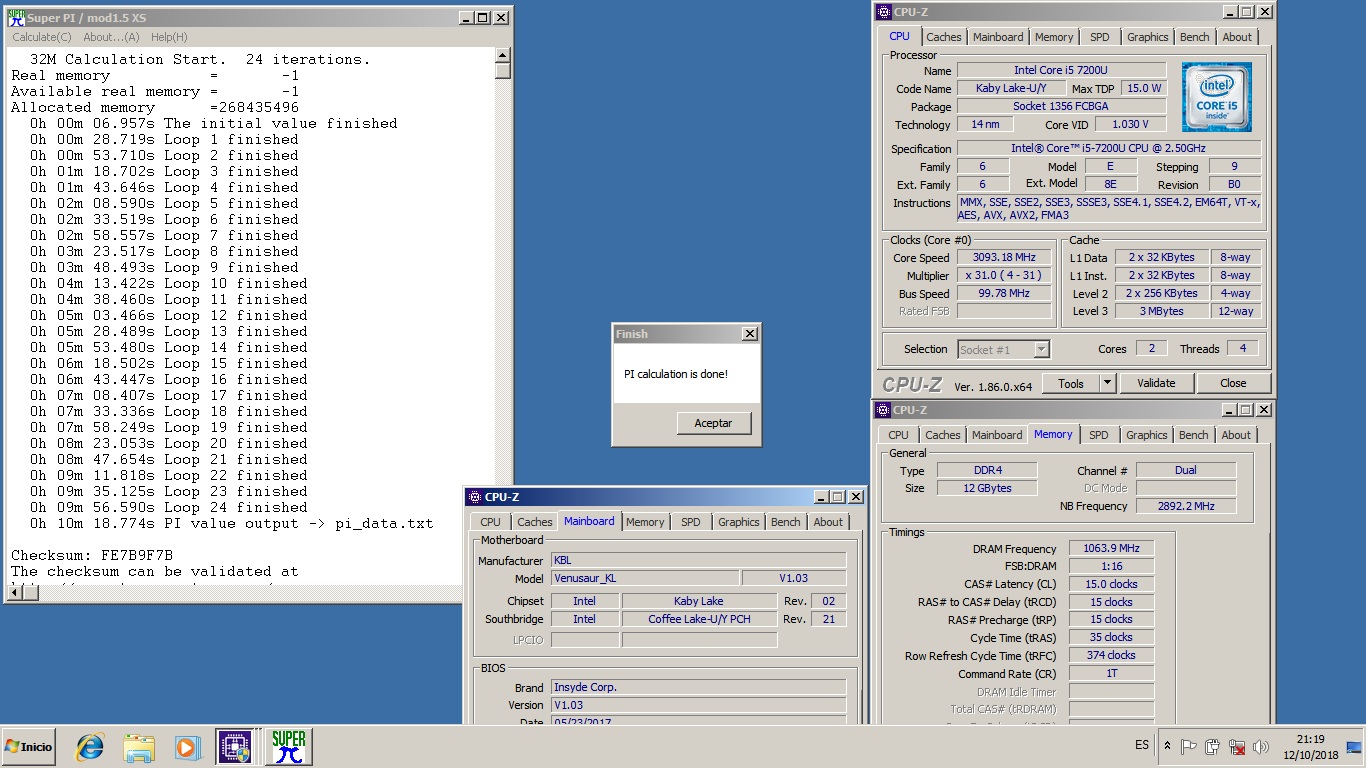Show hidden tray icons arrow

click(x=1167, y=746)
